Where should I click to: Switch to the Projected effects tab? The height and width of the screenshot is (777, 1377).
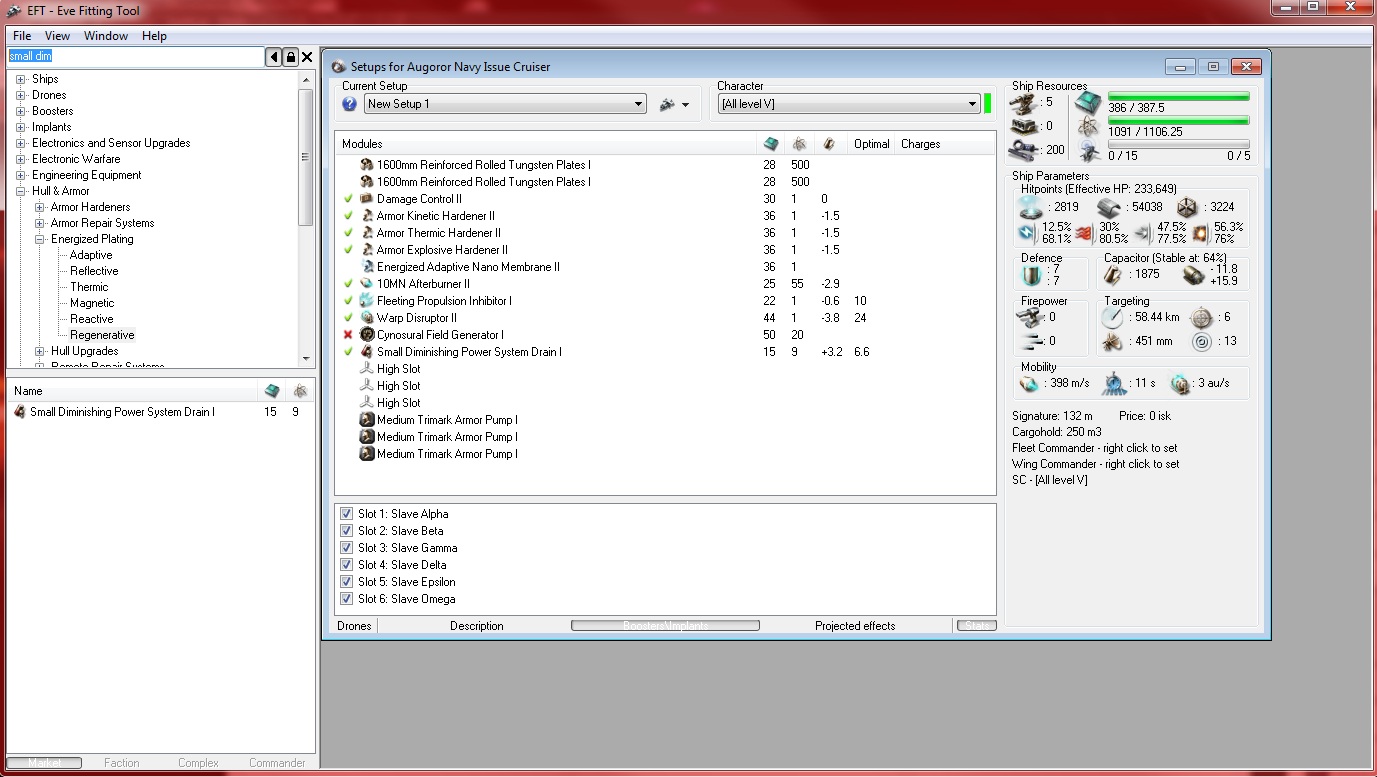tap(855, 626)
